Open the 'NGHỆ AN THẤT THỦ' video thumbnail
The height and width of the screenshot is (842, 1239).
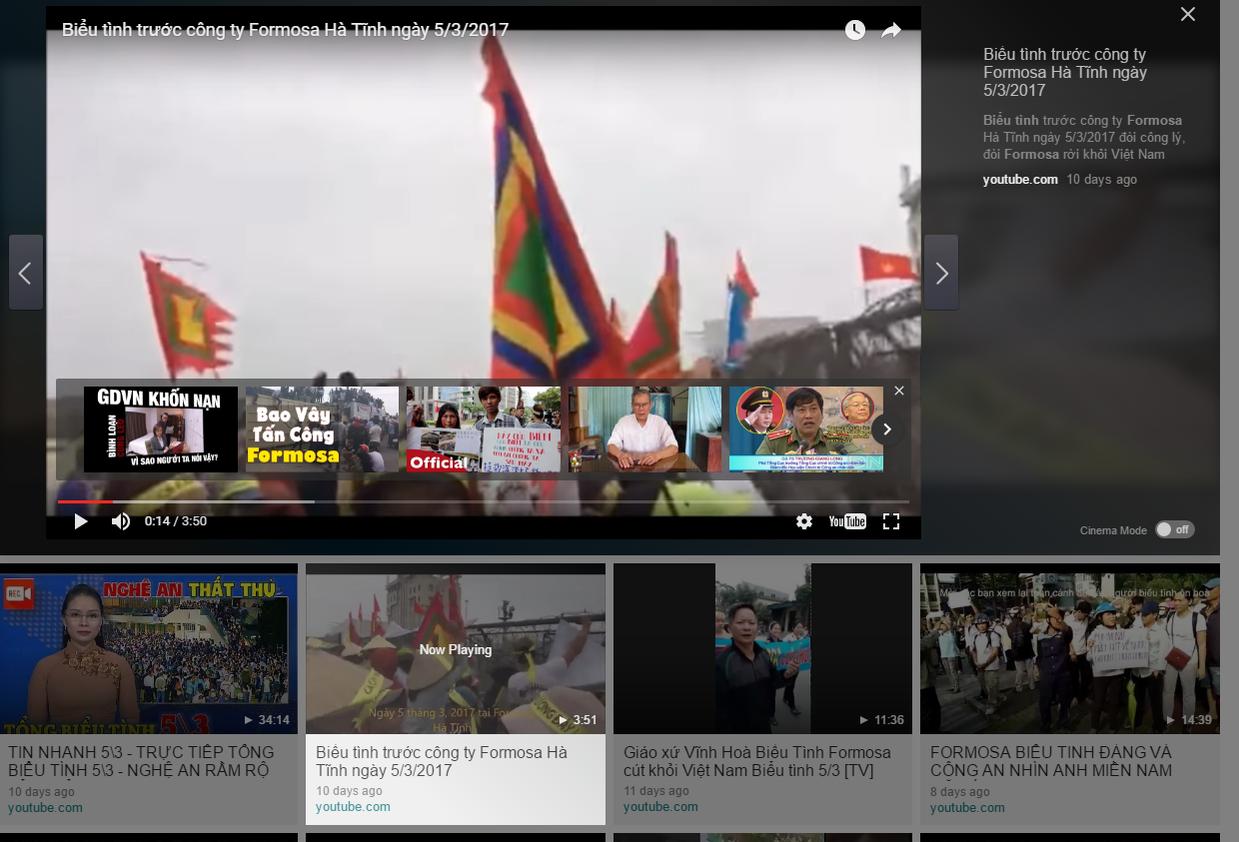pyautogui.click(x=149, y=649)
